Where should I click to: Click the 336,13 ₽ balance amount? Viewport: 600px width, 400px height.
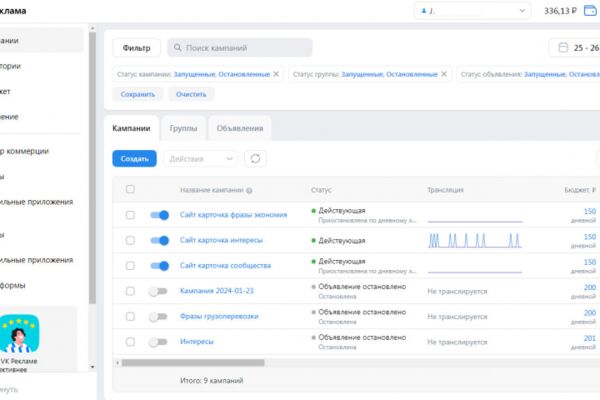[560, 11]
